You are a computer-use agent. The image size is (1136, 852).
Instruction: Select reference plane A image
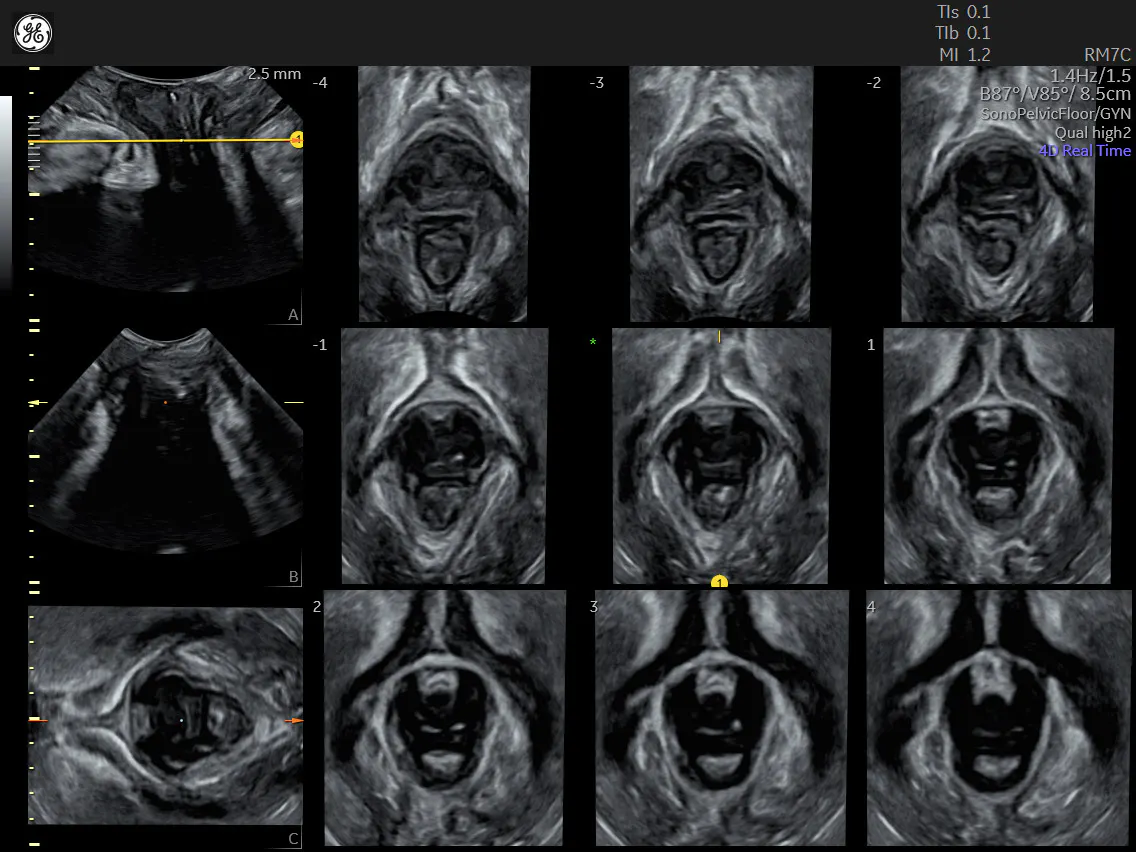pyautogui.click(x=165, y=179)
